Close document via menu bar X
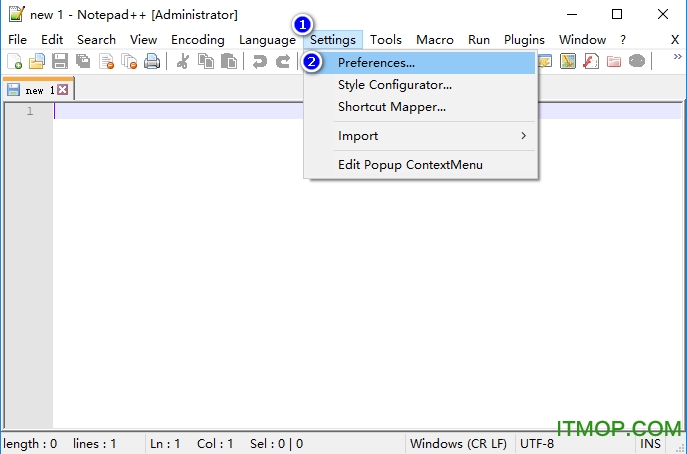Image resolution: width=687 pixels, height=454 pixels. point(675,40)
